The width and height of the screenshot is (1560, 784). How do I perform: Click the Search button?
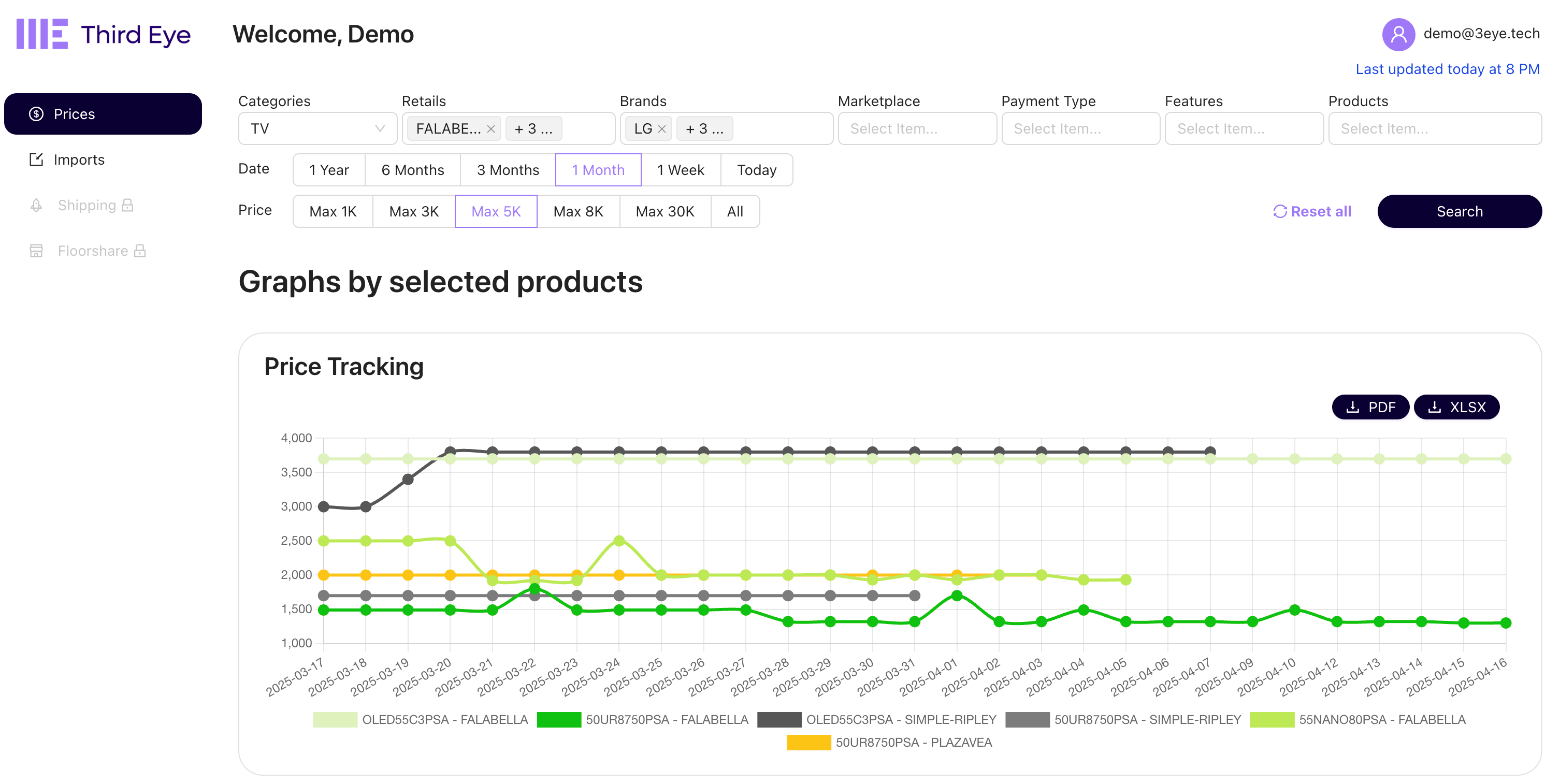coord(1459,211)
